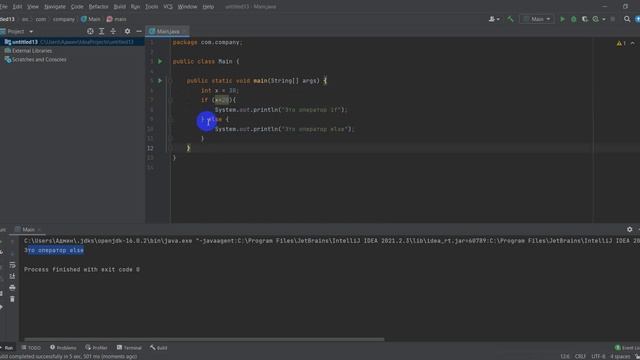The height and width of the screenshot is (360, 640).
Task: Open the Build menu
Action: (120, 7)
